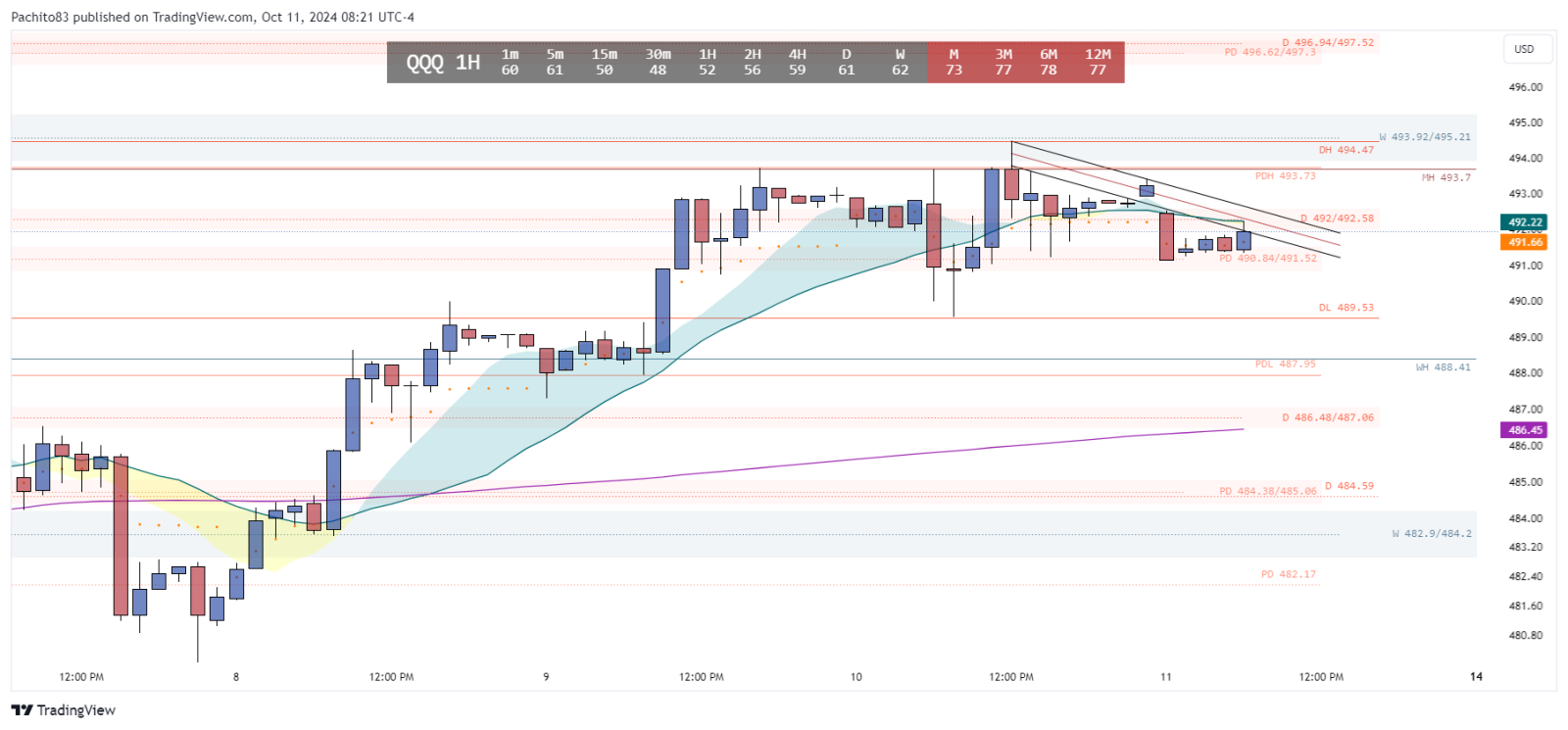Viewport: 1568px width, 730px height.
Task: Select the 15m 50 timeframe cell
Action: (605, 63)
